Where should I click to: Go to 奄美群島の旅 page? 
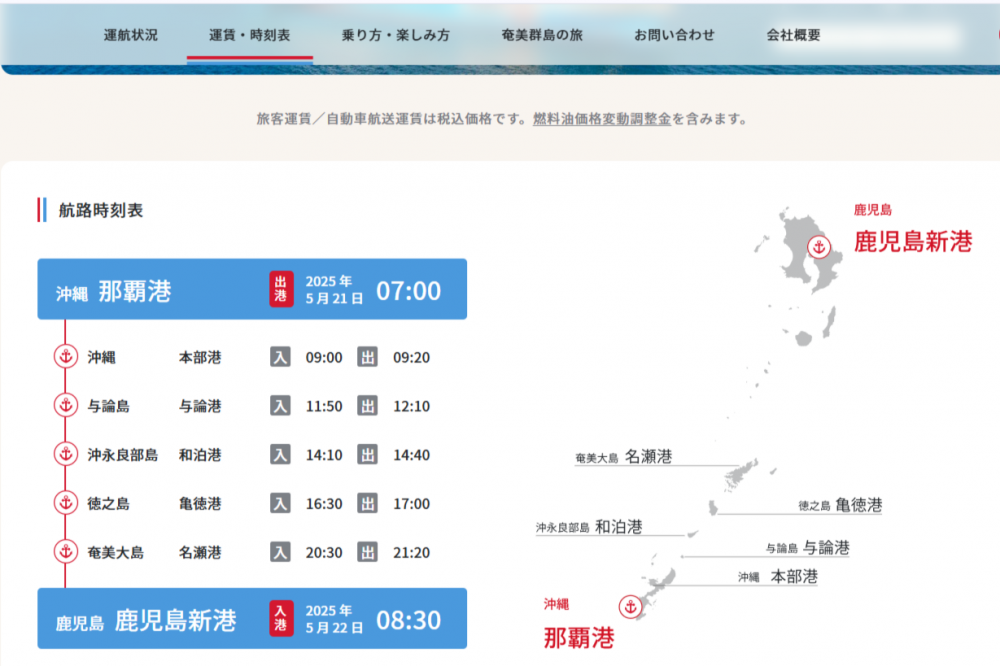[x=542, y=35]
